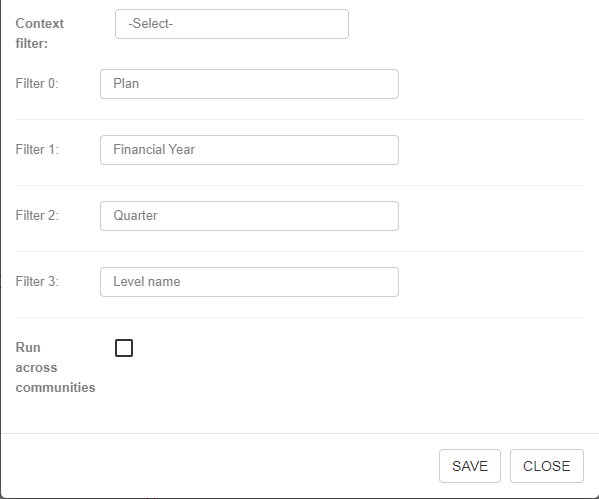Screen dimensions: 599x499
Task: Activate the Filter 2 Quarter field
Action: coord(249,216)
